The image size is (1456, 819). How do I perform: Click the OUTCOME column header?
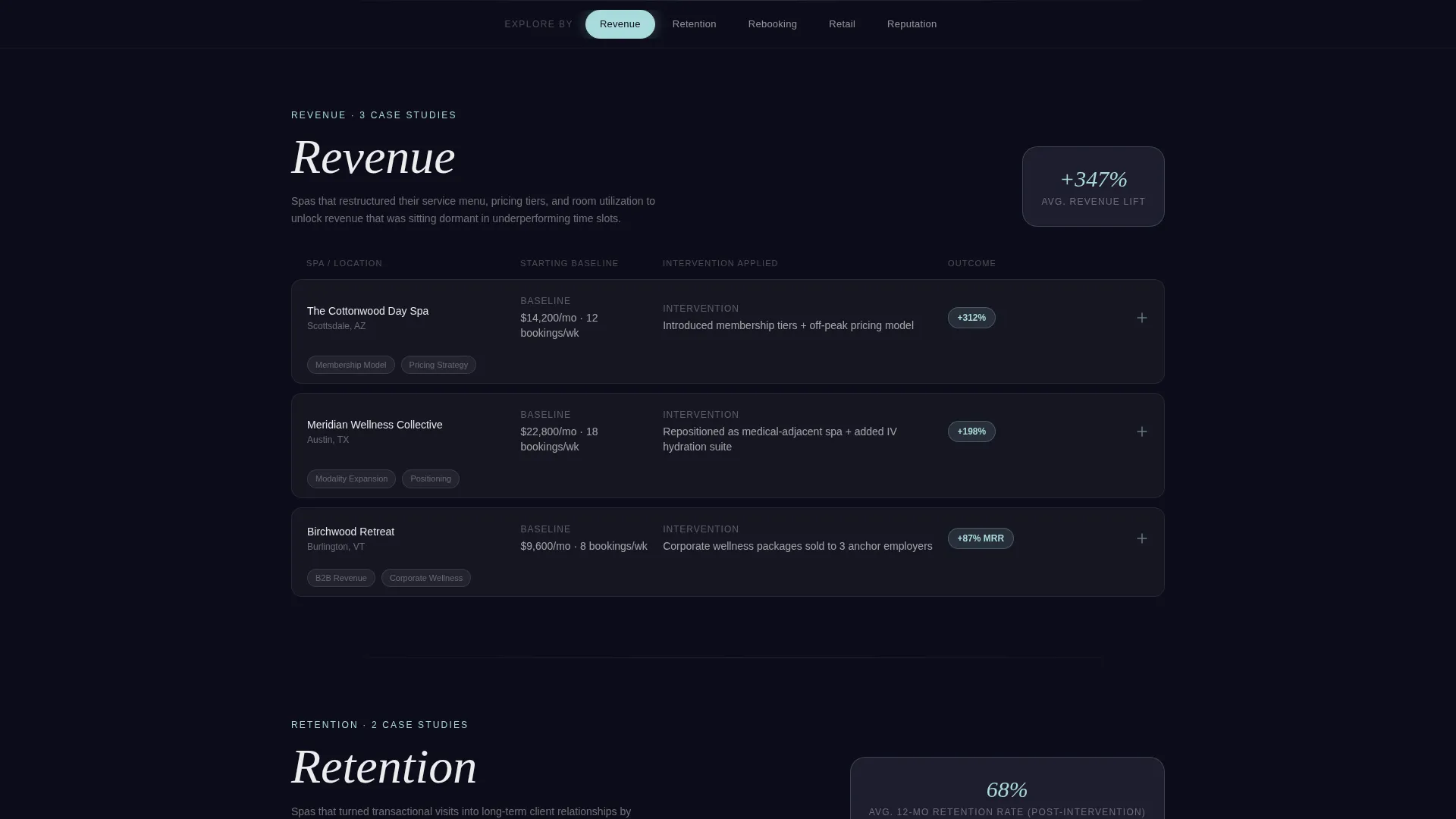click(971, 263)
